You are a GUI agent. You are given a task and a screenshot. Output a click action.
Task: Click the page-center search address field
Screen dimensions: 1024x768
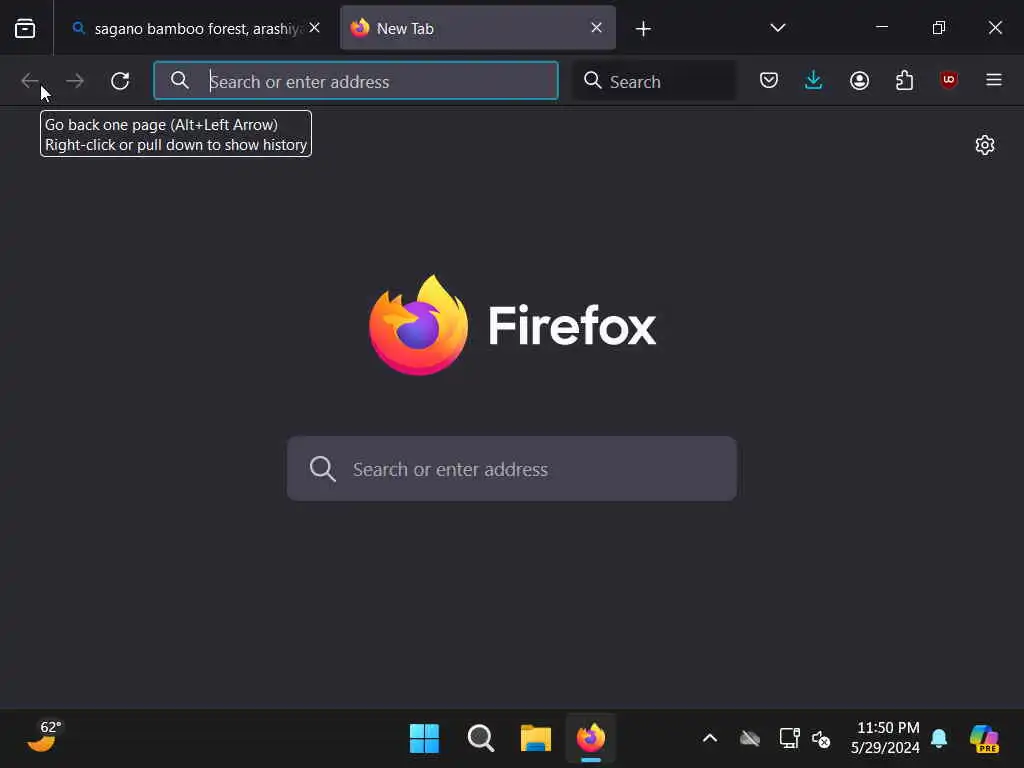point(512,469)
